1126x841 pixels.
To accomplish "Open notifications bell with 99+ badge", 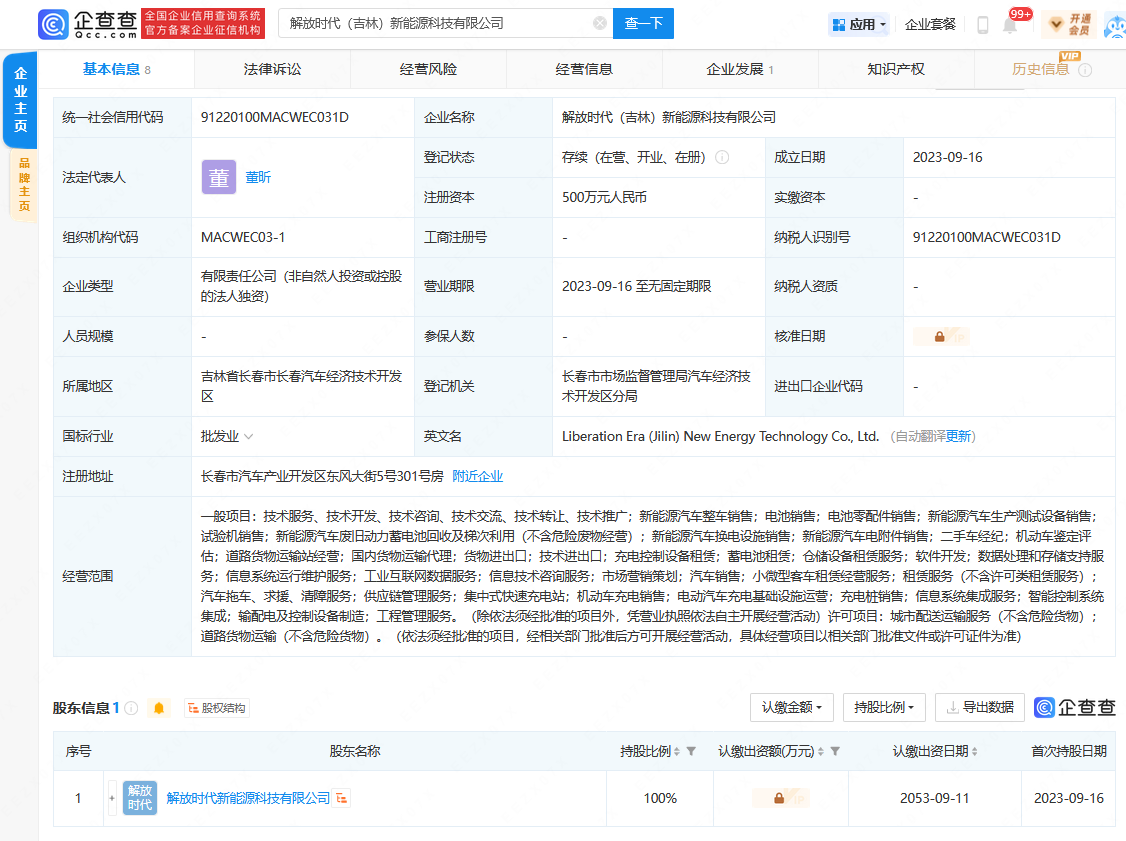I will tap(1010, 25).
